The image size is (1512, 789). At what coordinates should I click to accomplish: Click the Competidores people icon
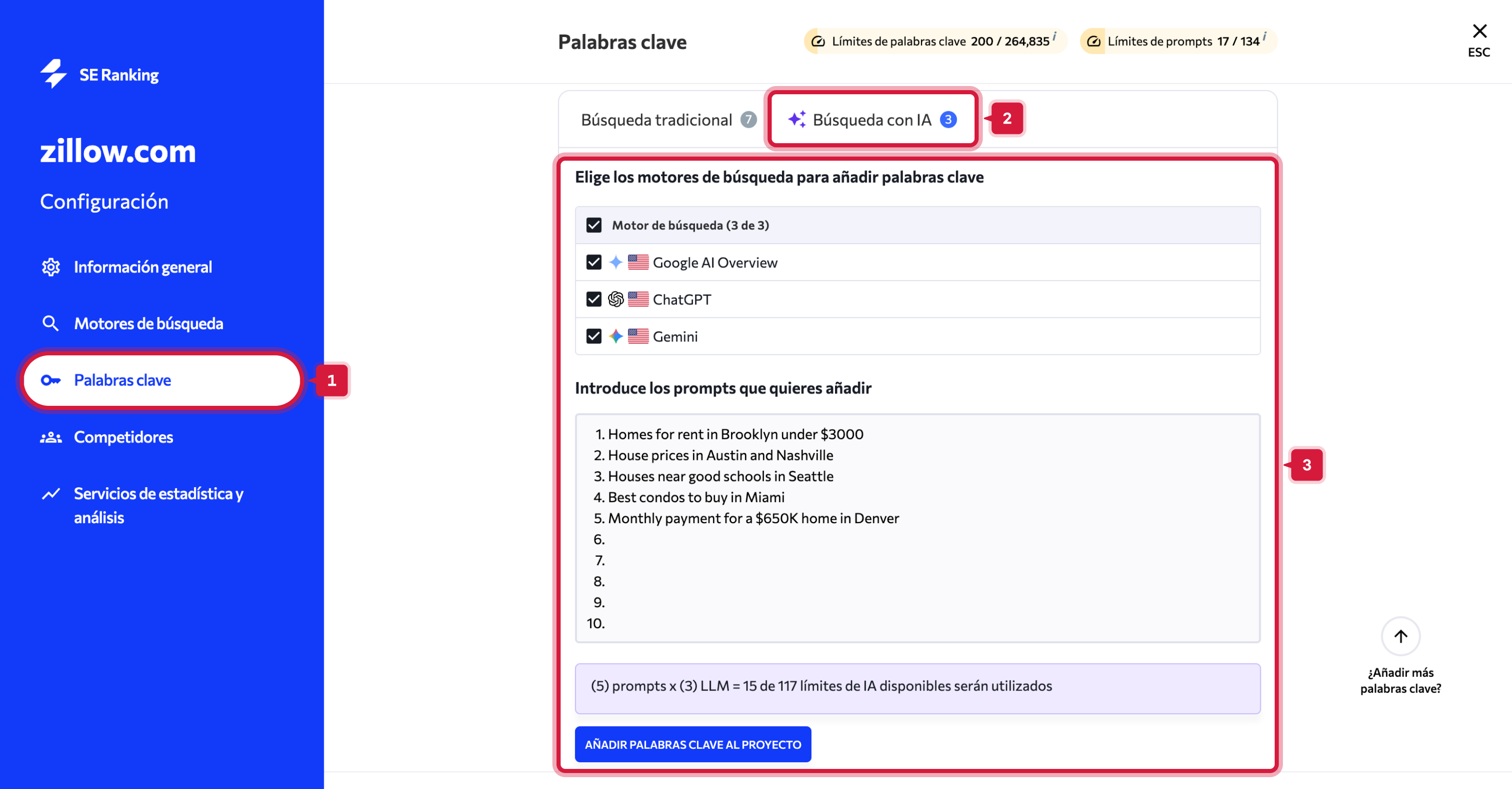(50, 437)
